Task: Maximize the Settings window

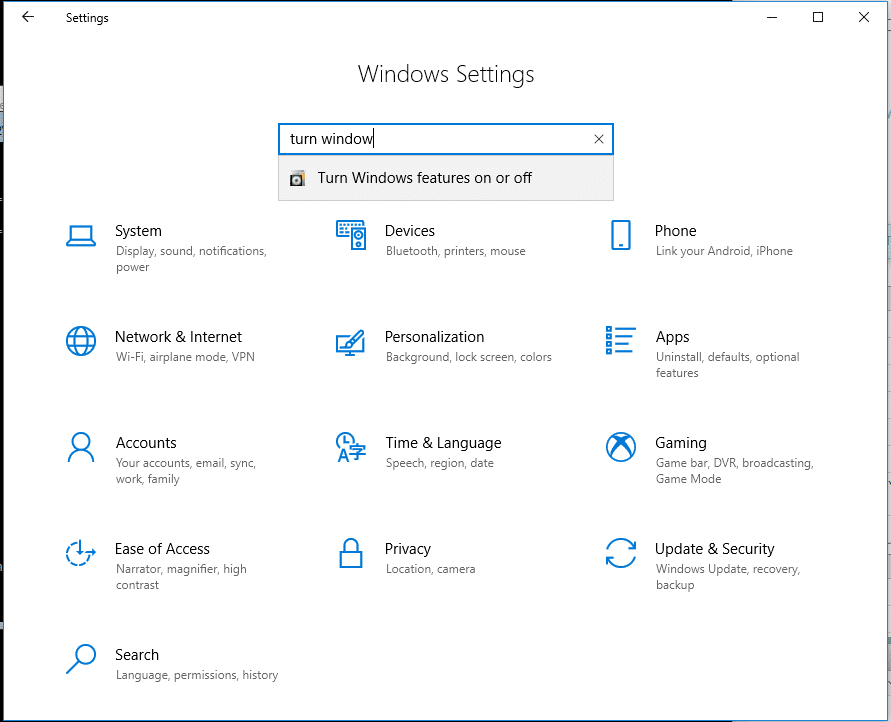Action: pyautogui.click(x=818, y=17)
